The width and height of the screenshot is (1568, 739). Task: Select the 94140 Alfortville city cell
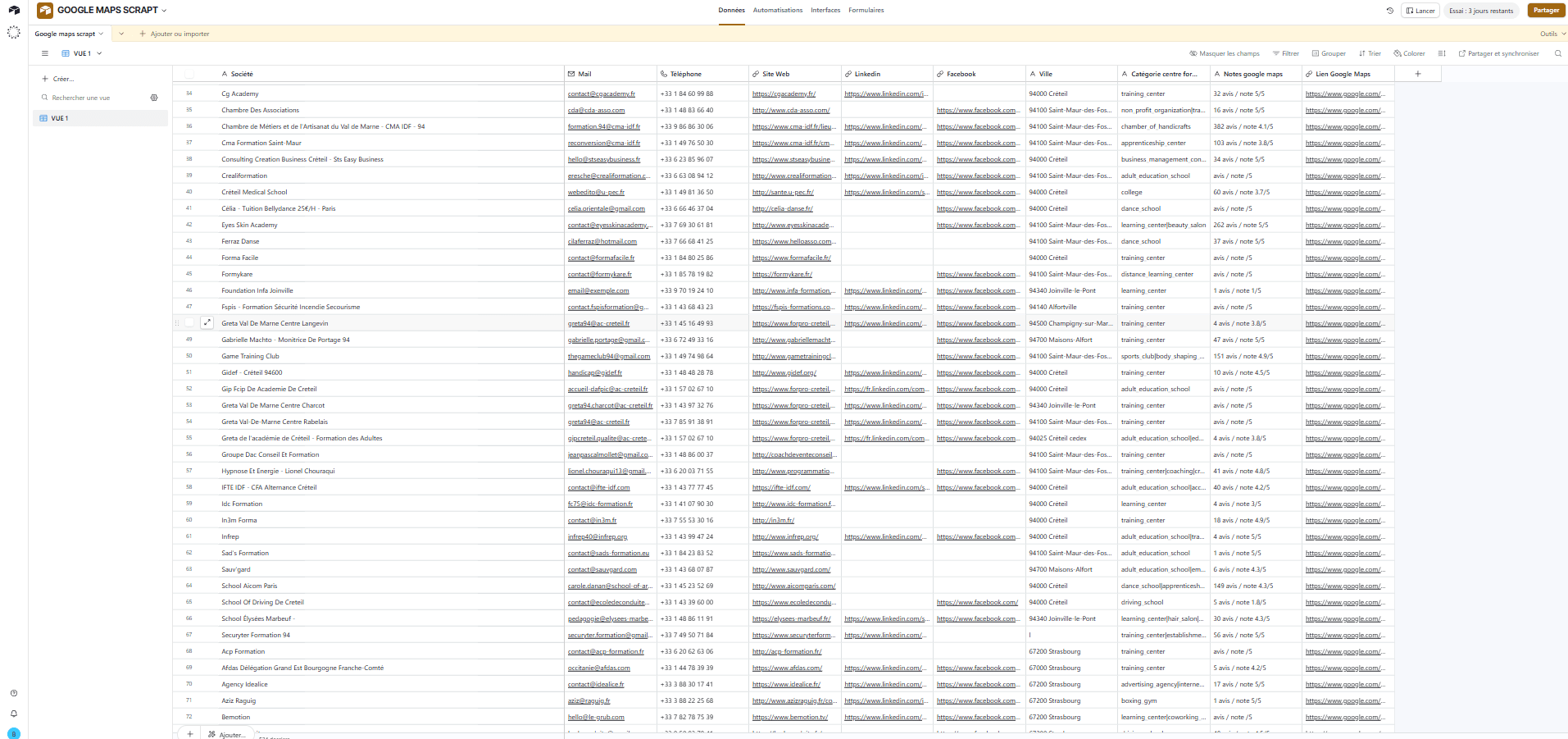1071,307
